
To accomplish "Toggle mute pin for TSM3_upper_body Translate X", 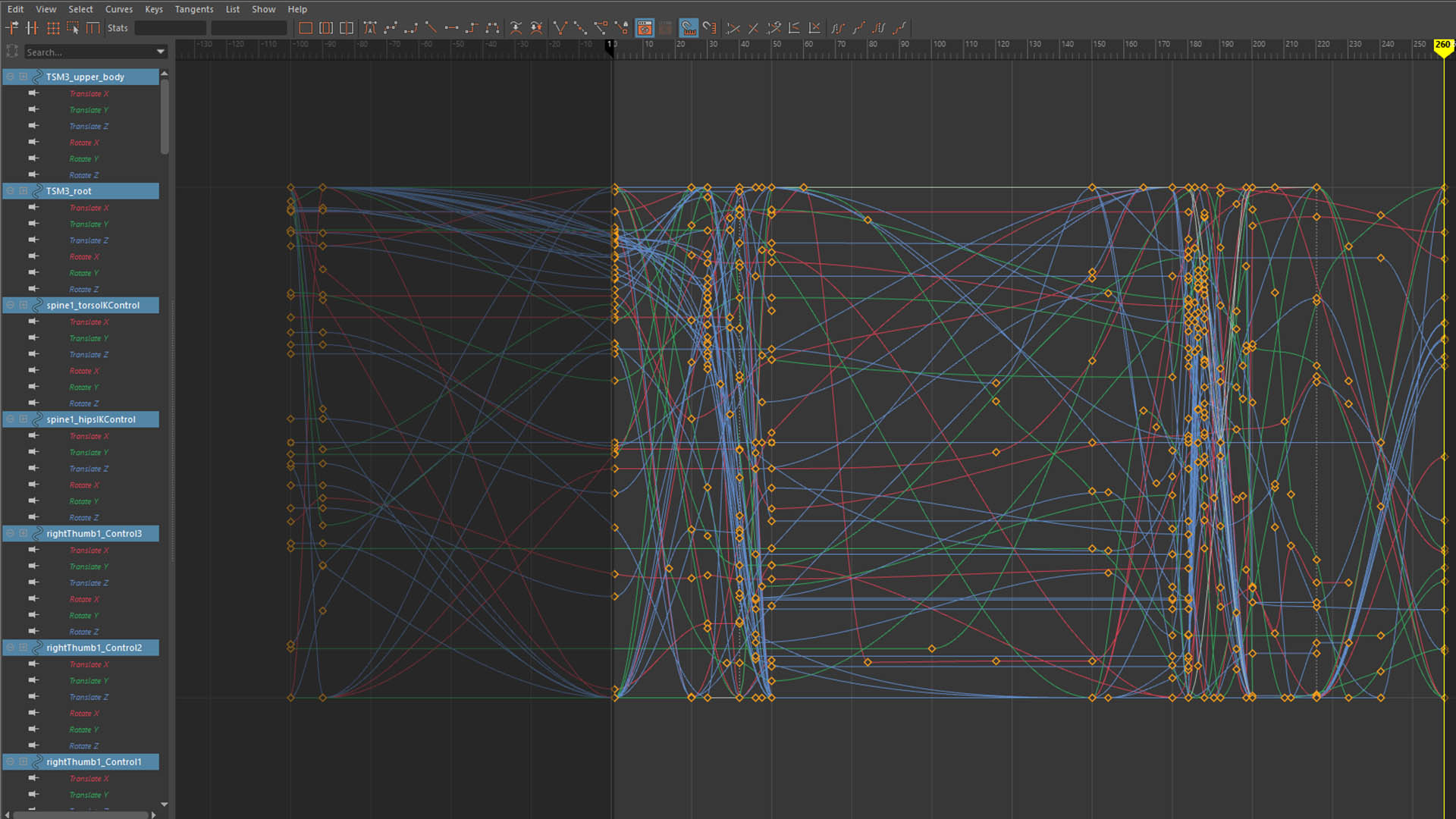I will tap(33, 93).
